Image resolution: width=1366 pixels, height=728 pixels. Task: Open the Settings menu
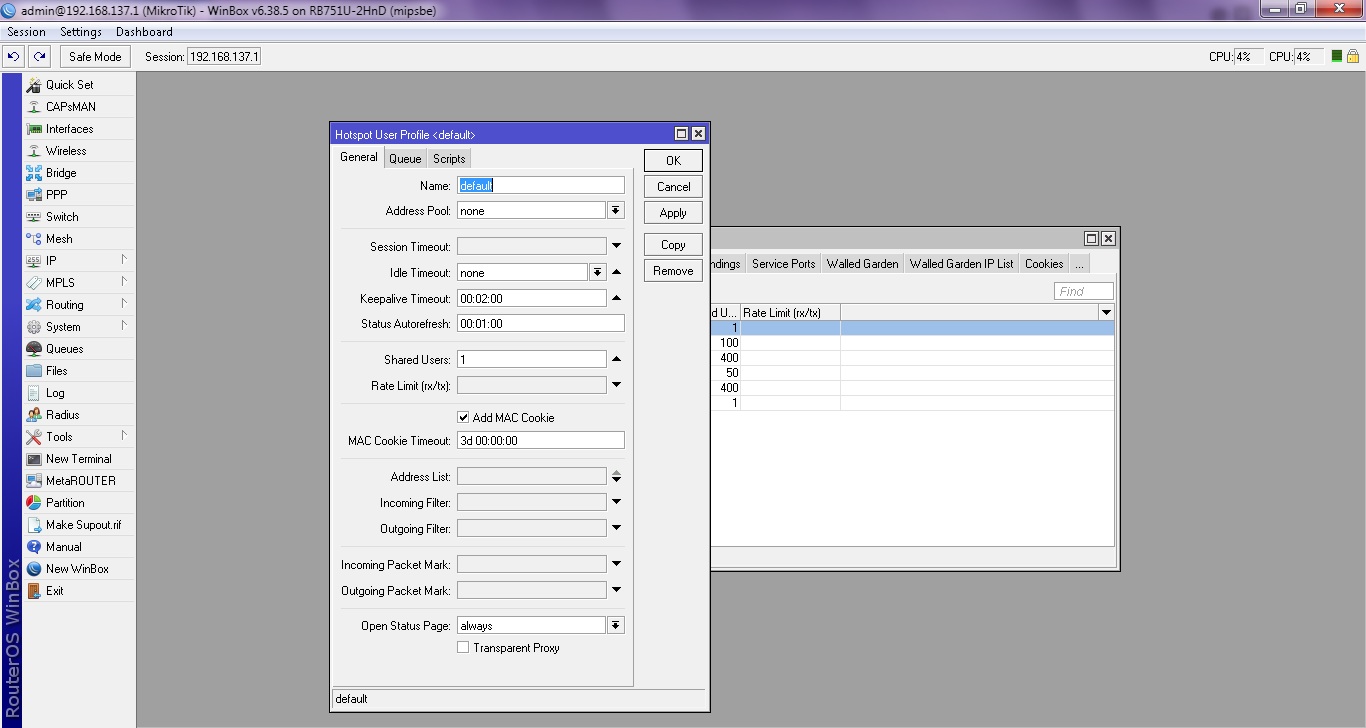pos(81,32)
